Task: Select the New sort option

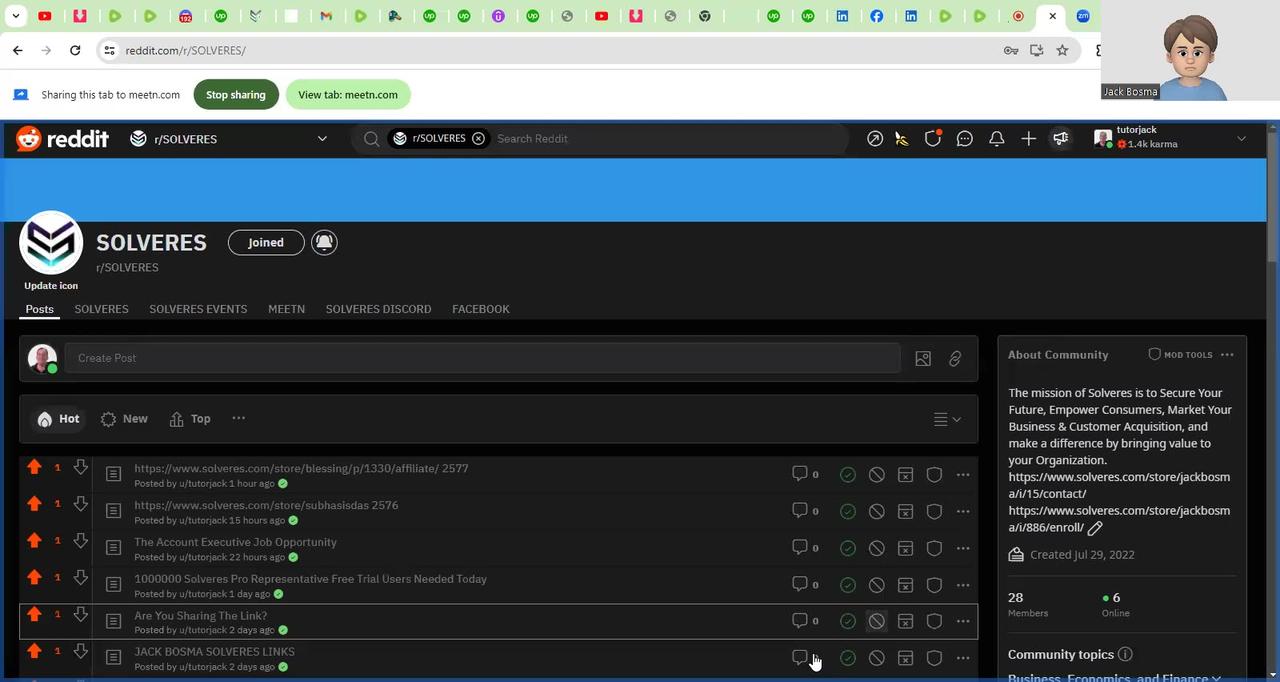Action: (x=124, y=419)
